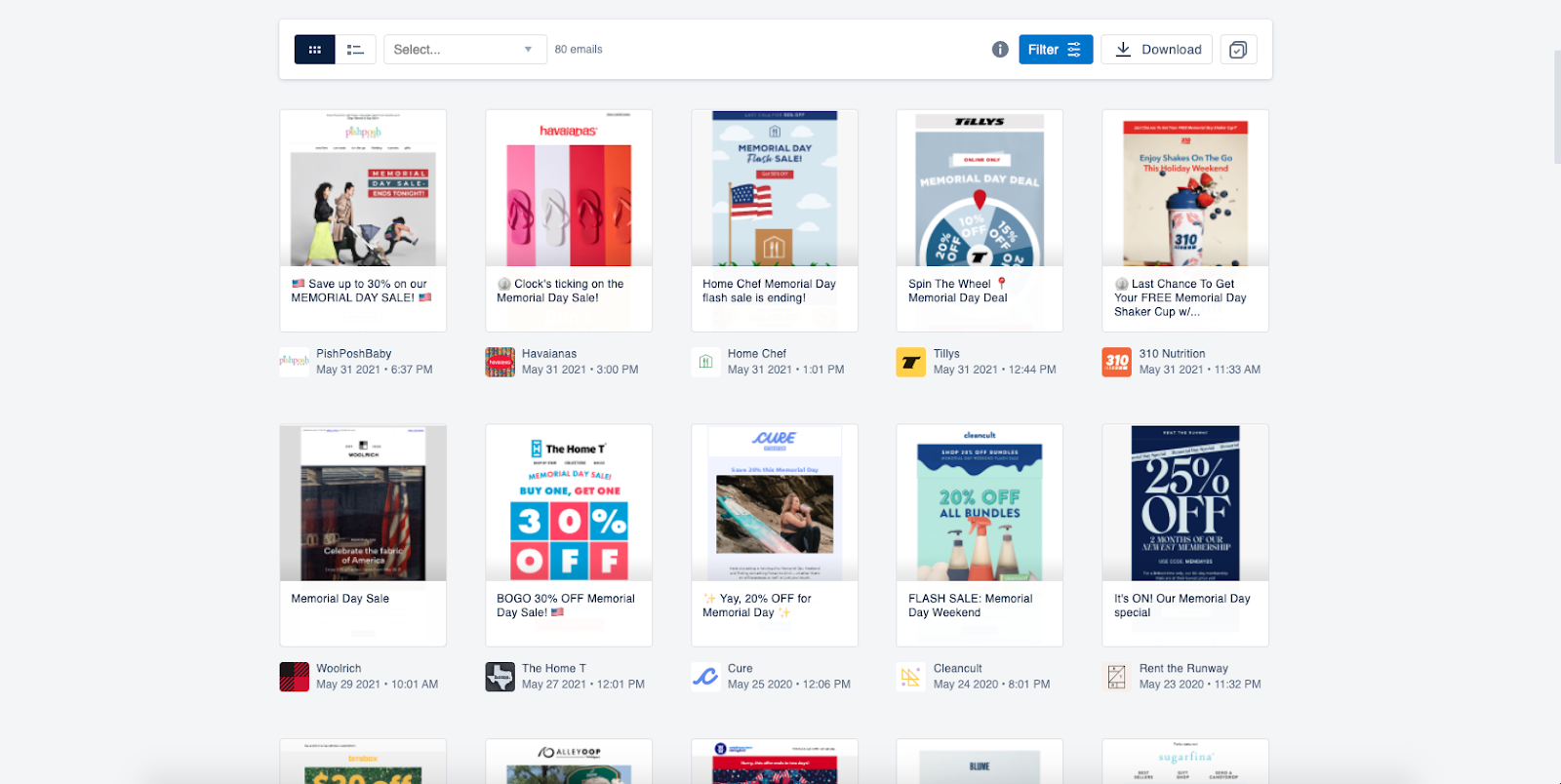
Task: Click subject 'BOGO 30% OFF Memorial Day Sale!'
Action: coord(566,606)
